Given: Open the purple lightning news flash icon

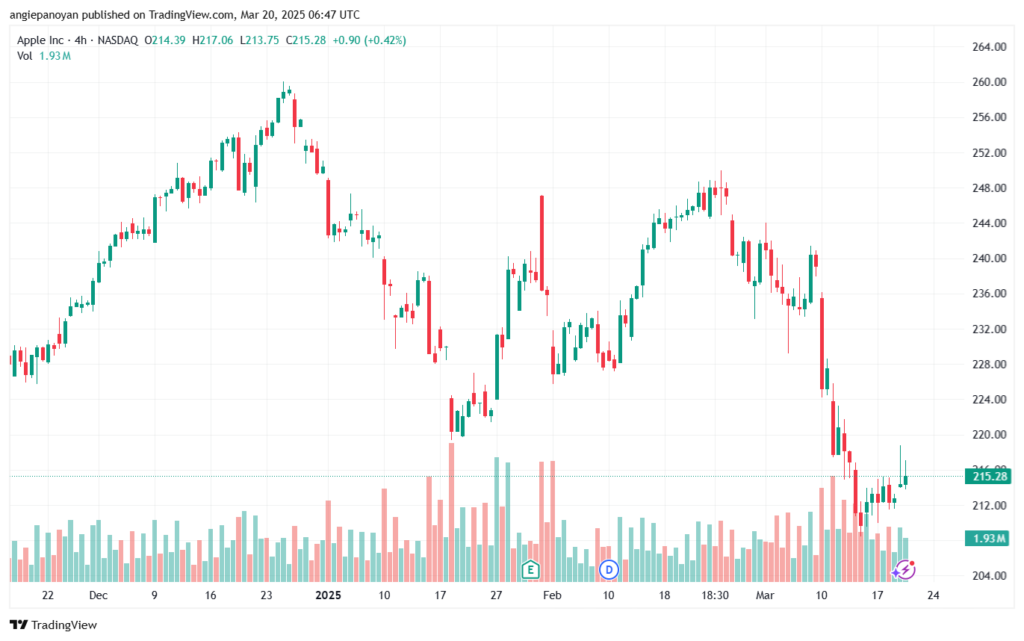Looking at the screenshot, I should click(904, 570).
